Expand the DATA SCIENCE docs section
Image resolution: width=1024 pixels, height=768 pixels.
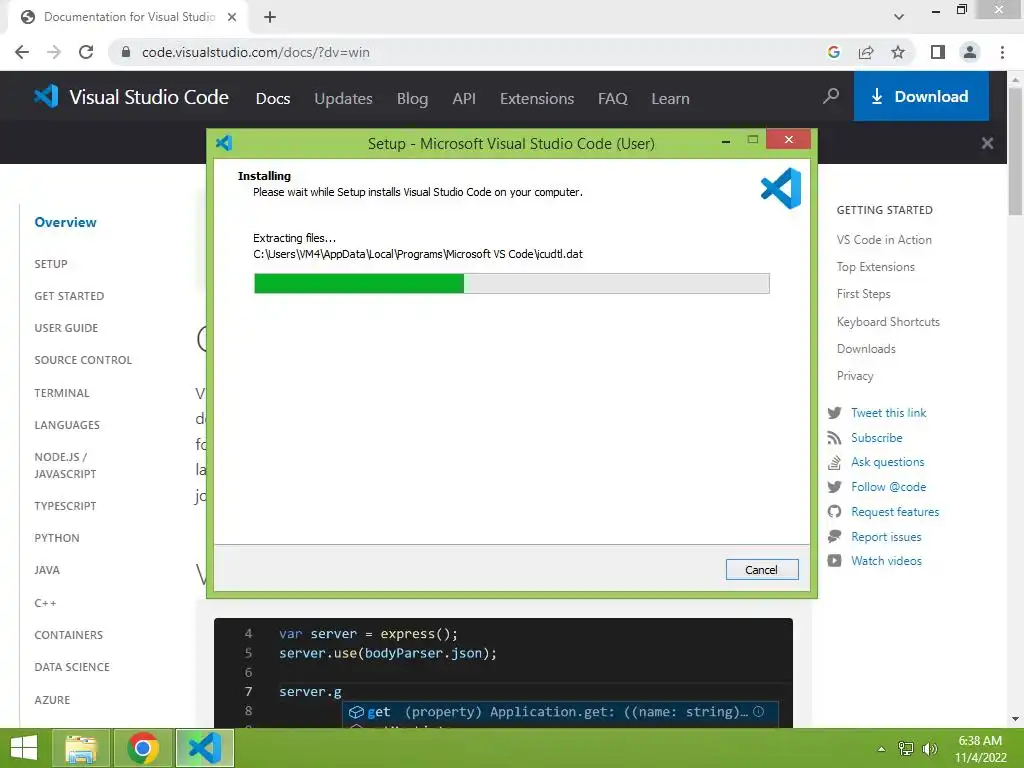pos(72,667)
